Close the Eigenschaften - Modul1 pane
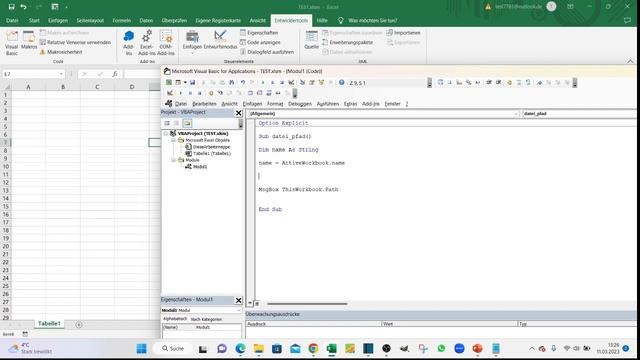 click(239, 300)
